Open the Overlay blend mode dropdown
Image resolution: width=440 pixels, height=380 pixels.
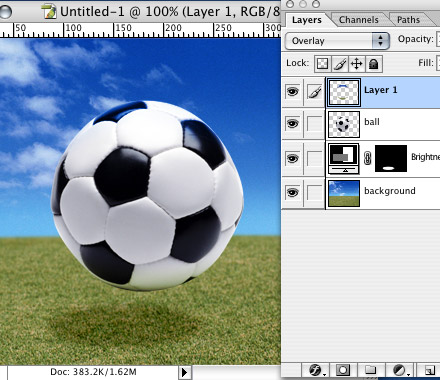click(x=337, y=41)
